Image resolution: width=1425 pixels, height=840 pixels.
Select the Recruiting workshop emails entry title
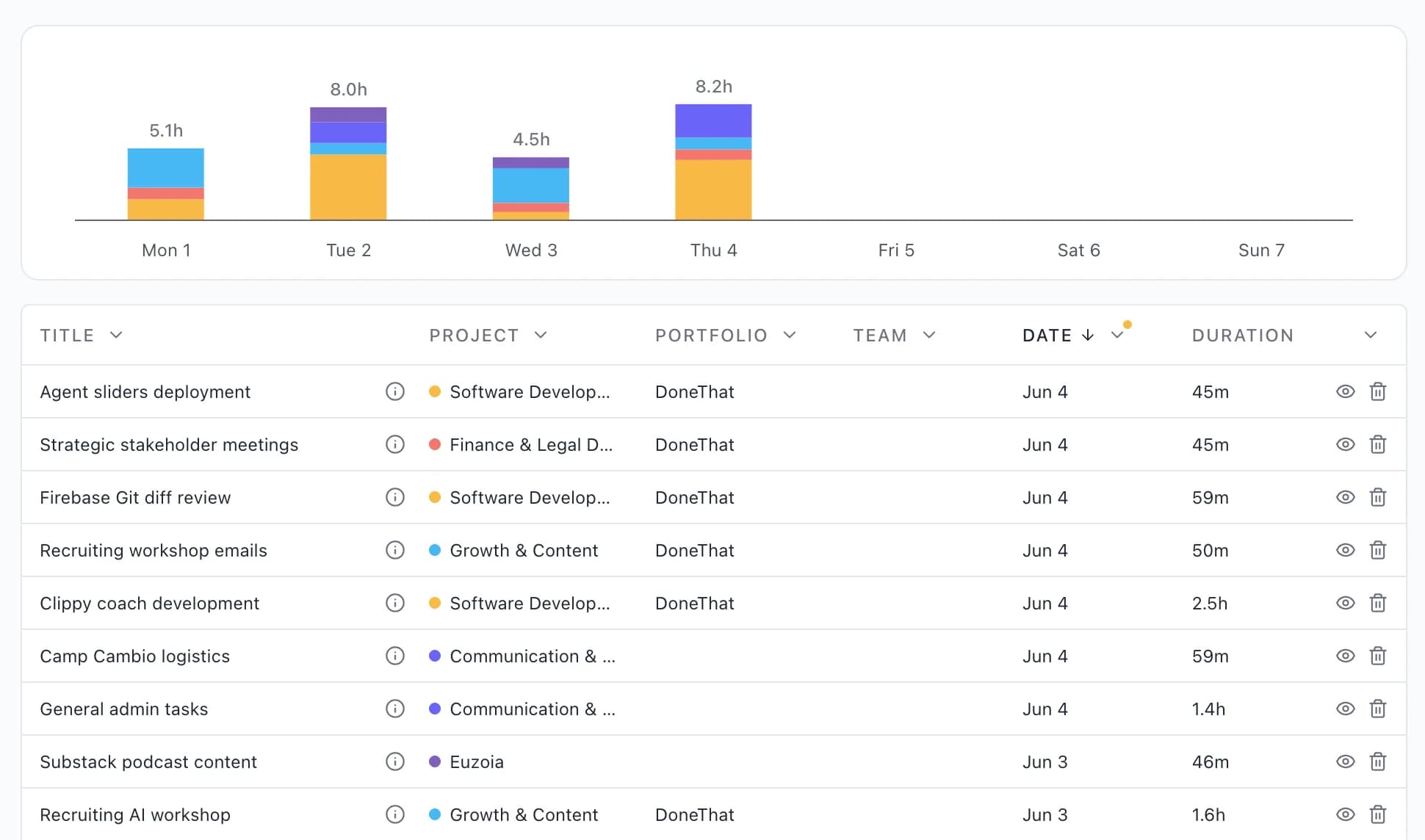coord(154,550)
